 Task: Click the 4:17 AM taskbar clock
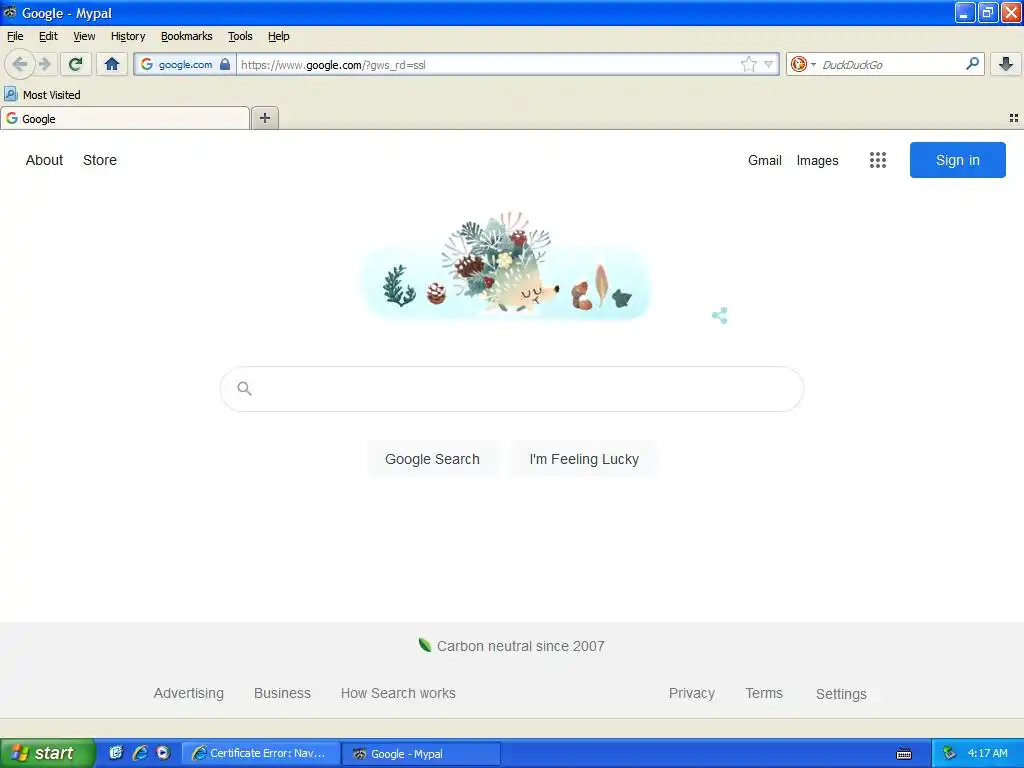[x=987, y=753]
